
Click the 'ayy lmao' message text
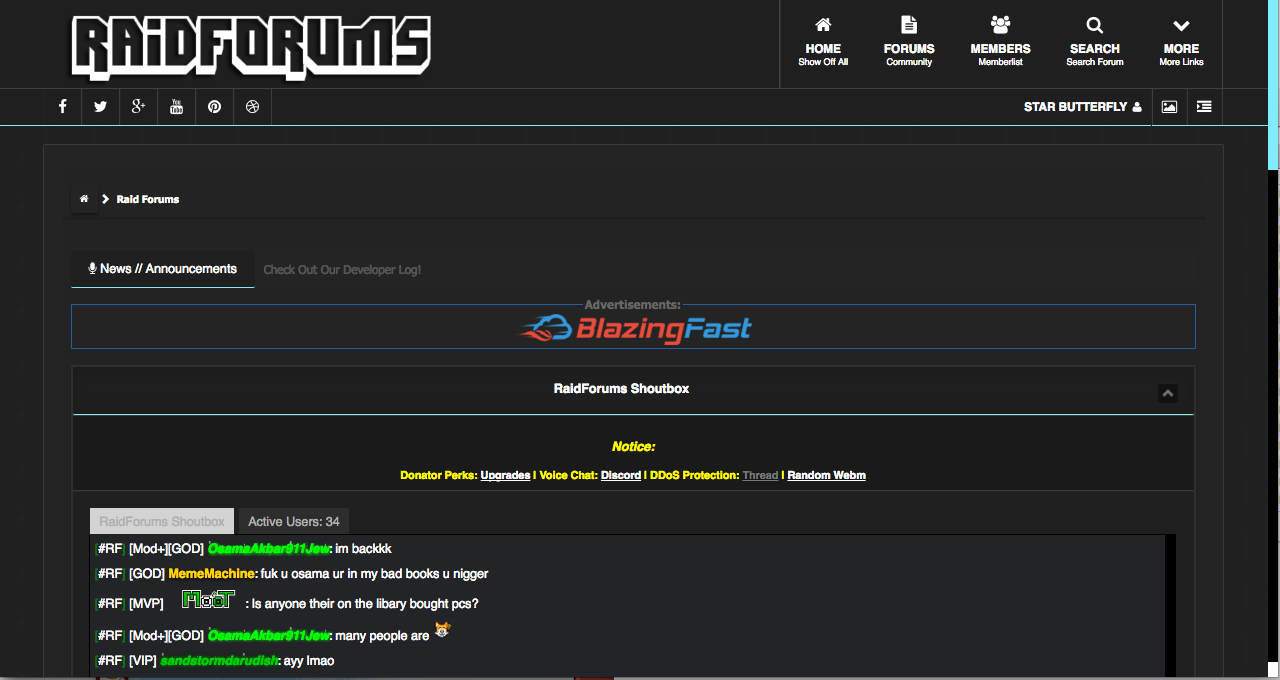(309, 661)
